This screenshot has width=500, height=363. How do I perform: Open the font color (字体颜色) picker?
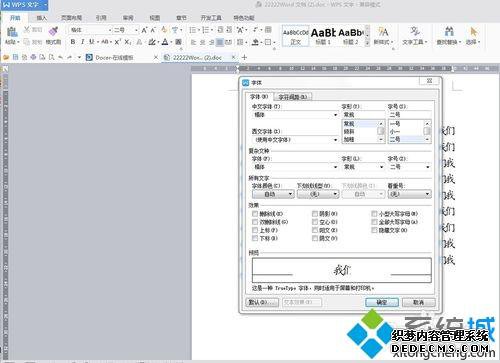273,194
